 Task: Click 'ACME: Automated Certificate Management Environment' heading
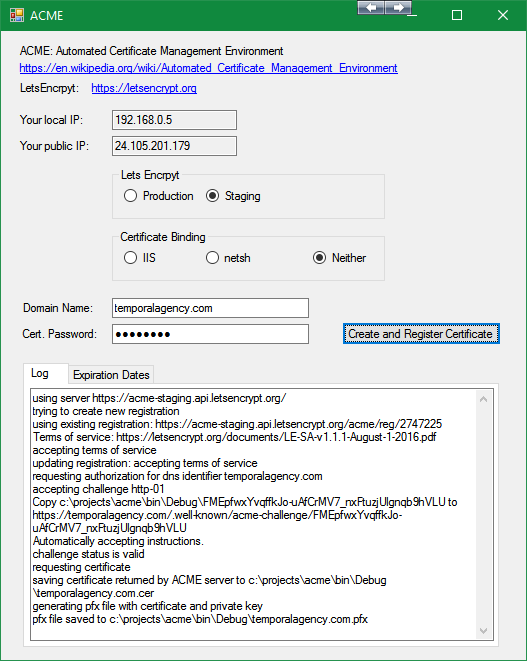coord(151,51)
